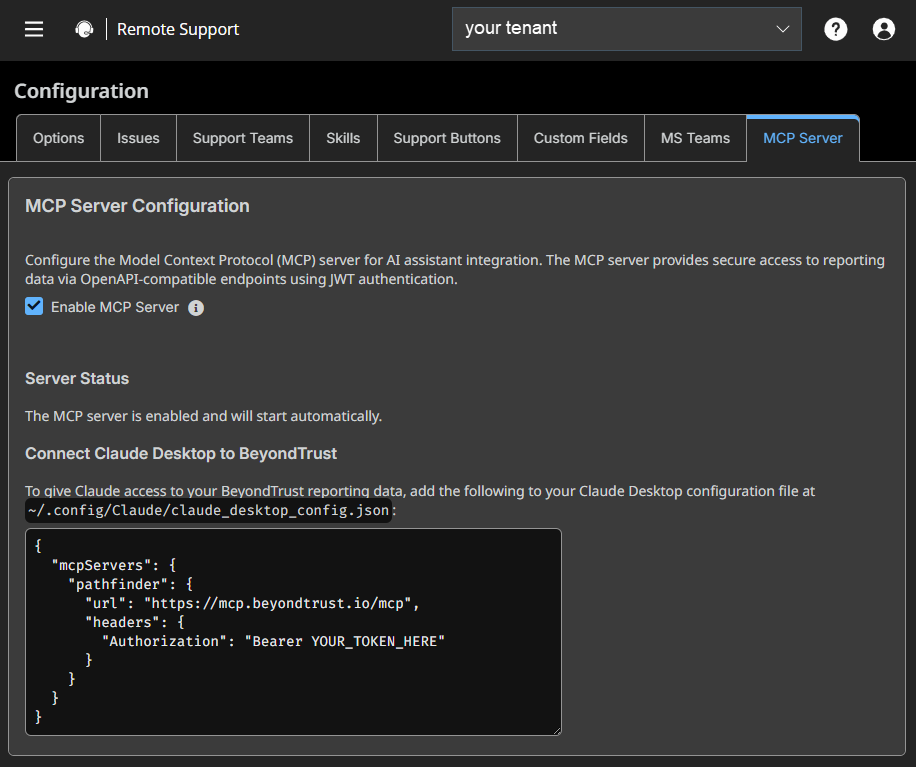
Task: Select the Support Buttons tab
Action: tap(447, 138)
